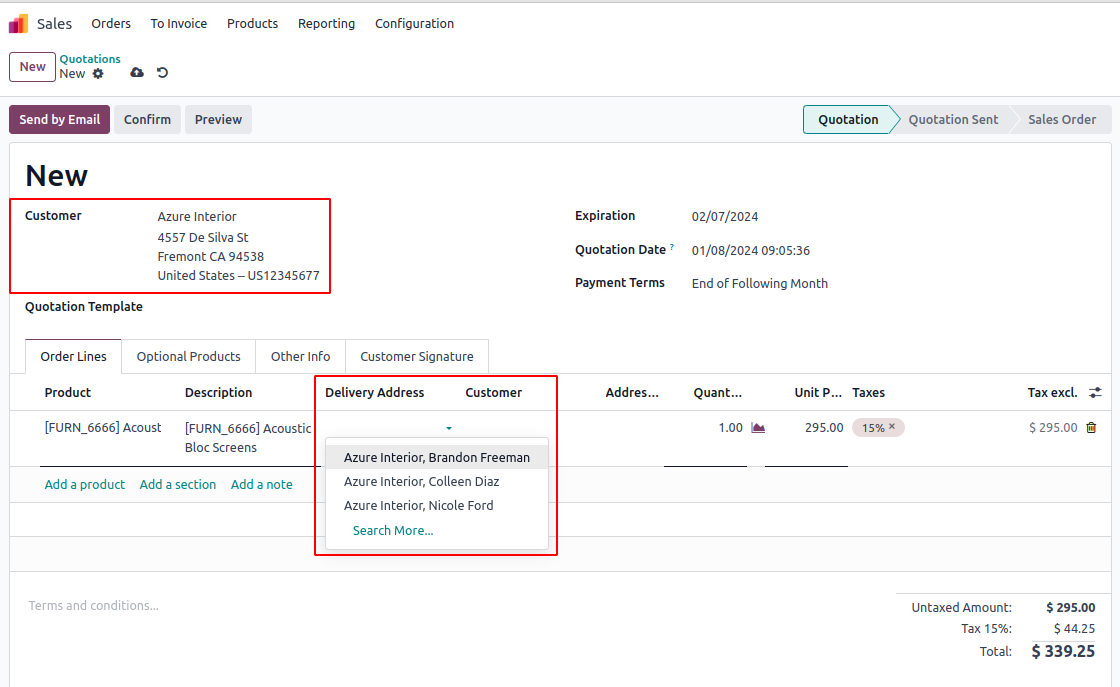Switch to the Order Lines tab
The height and width of the screenshot is (687, 1120).
73,356
